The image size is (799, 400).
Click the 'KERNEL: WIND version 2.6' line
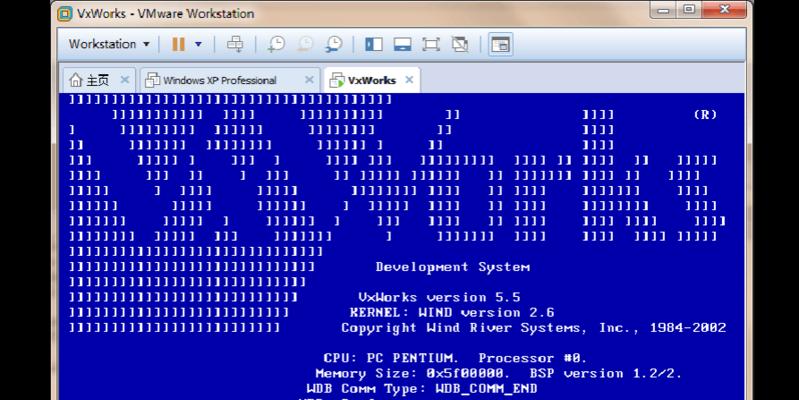[x=452, y=312]
